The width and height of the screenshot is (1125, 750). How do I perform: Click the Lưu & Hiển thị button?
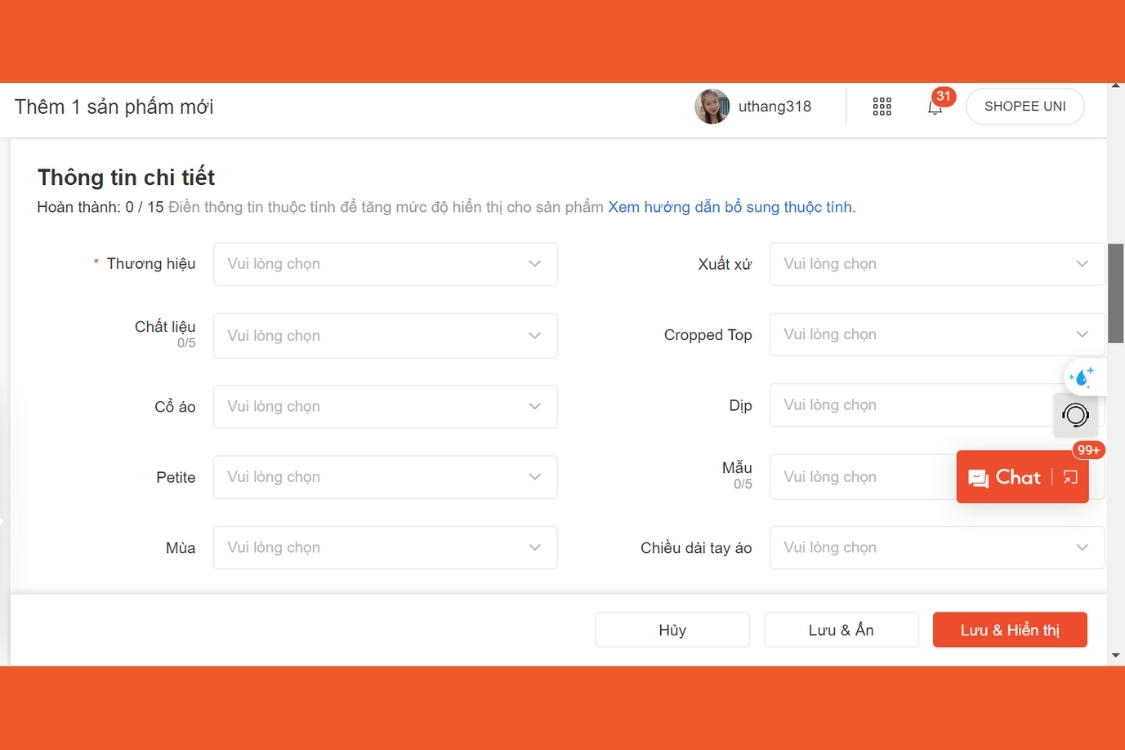pos(1009,630)
